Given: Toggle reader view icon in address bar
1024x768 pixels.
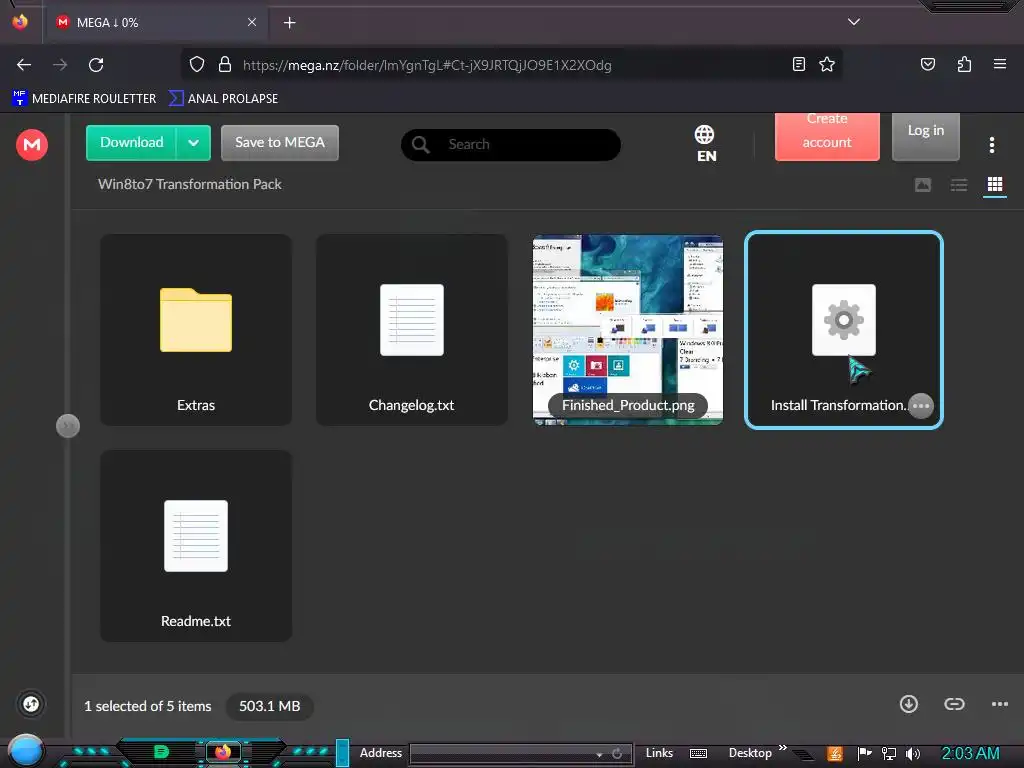Looking at the screenshot, I should [798, 64].
